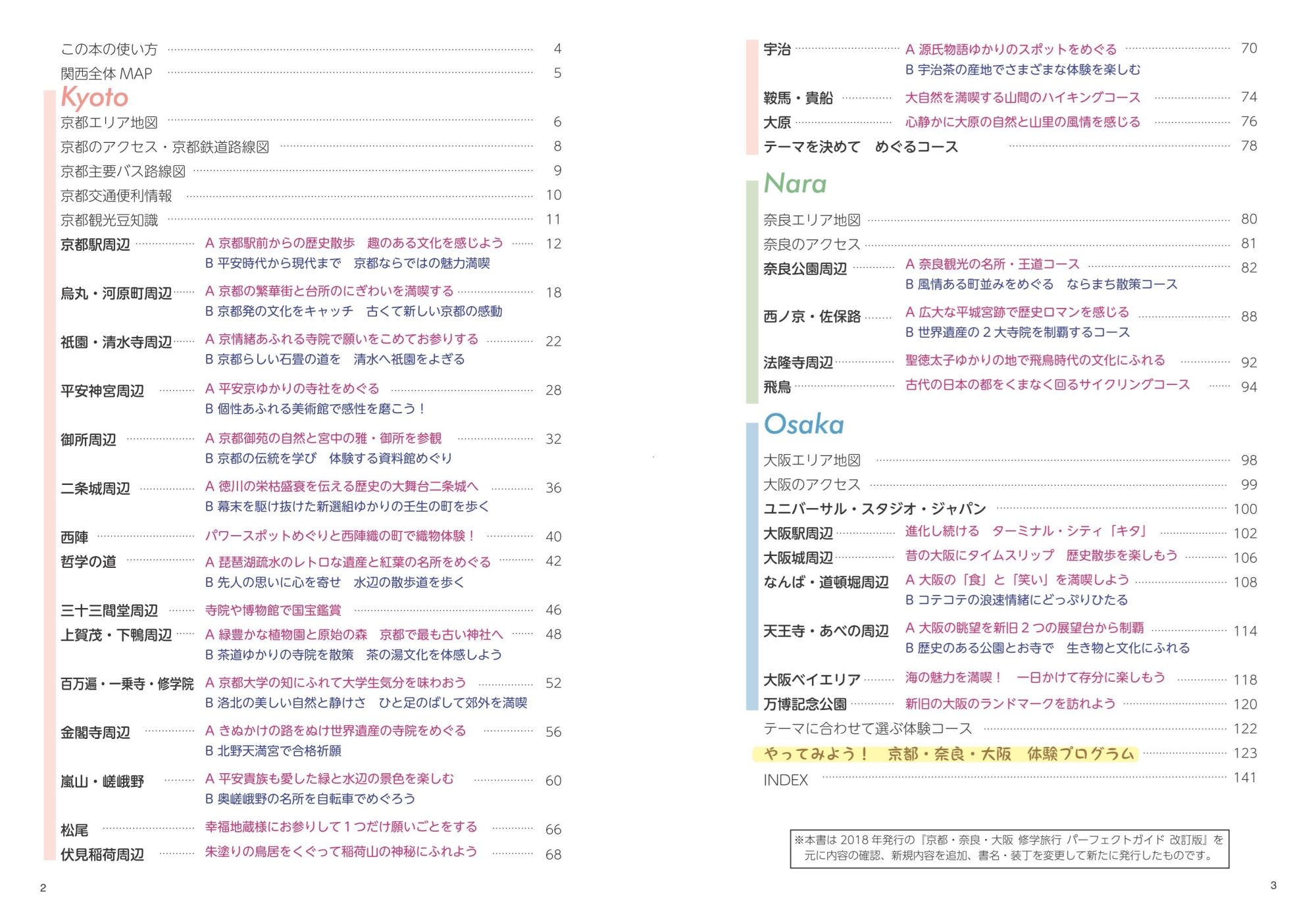
Task: Select area heading 宇治
Action: (777, 49)
